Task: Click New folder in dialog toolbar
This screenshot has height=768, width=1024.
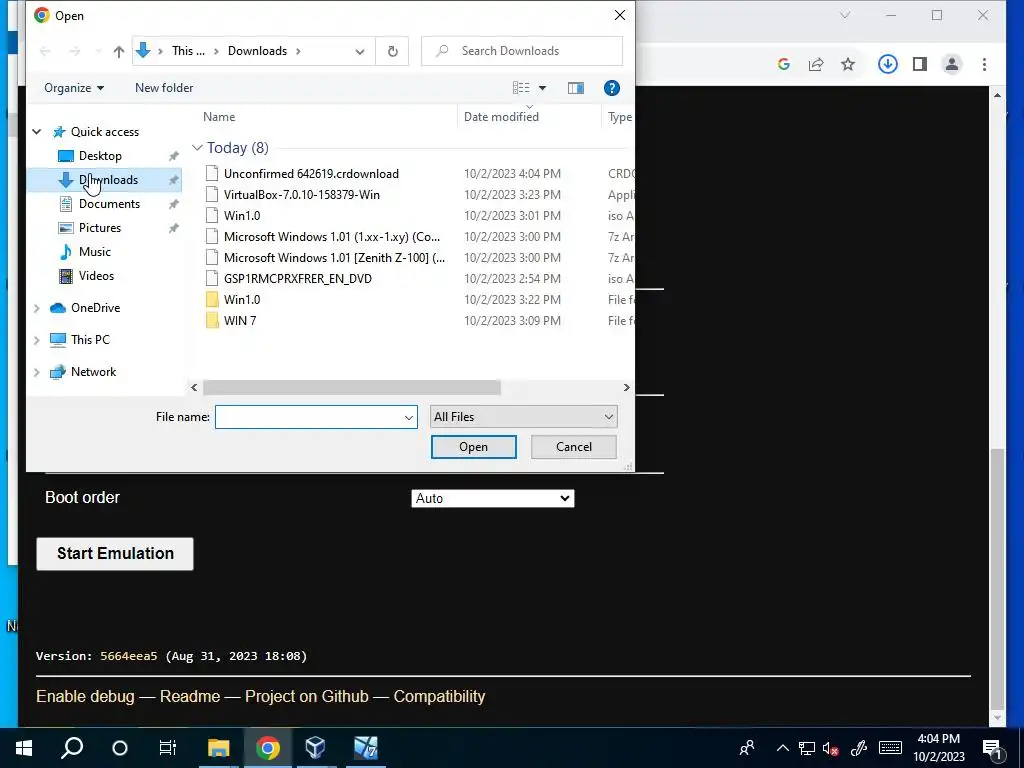Action: click(164, 88)
